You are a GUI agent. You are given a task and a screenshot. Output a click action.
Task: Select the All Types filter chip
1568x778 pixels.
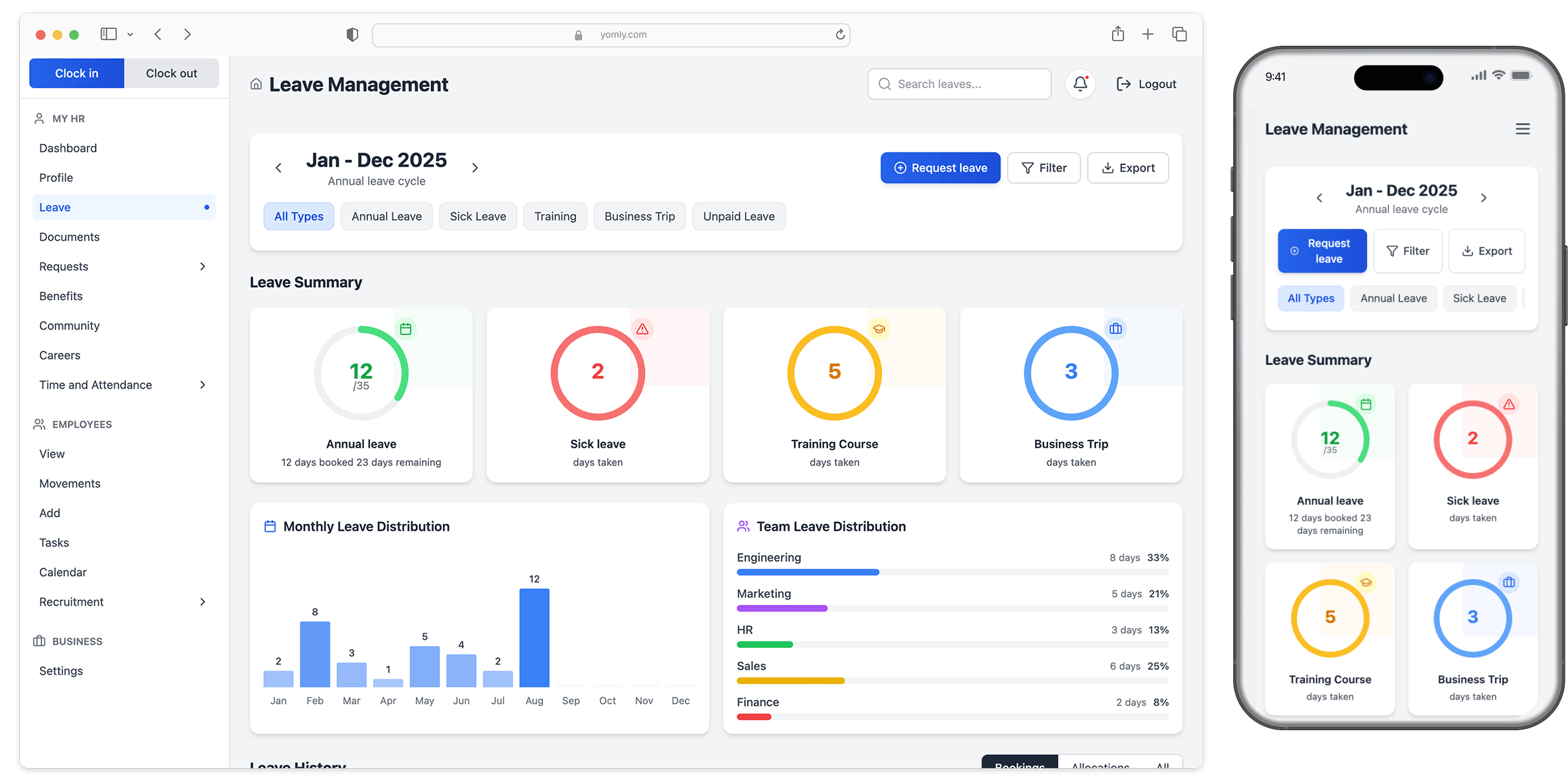(x=299, y=217)
